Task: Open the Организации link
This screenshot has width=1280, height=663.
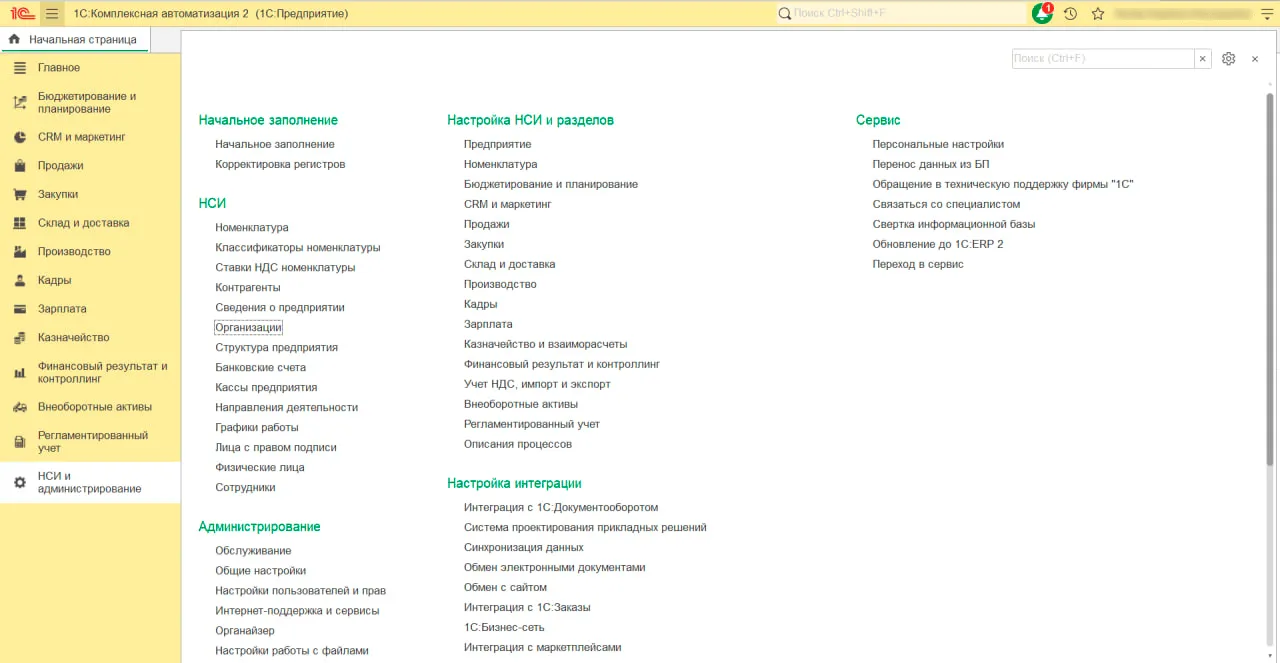Action: 248,327
